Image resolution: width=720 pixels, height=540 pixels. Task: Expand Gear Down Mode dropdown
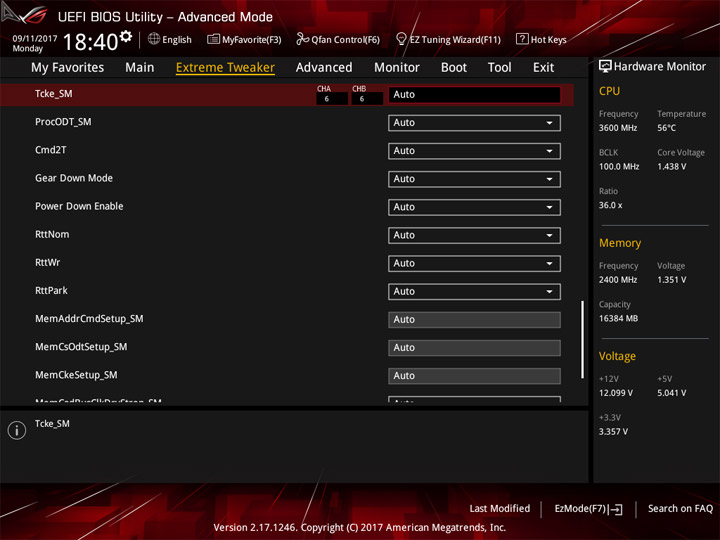coord(474,179)
